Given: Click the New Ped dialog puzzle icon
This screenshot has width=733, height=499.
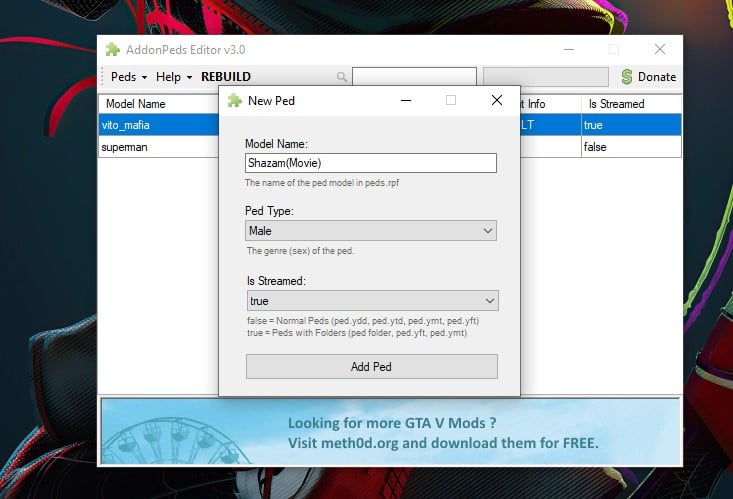Looking at the screenshot, I should [x=234, y=100].
